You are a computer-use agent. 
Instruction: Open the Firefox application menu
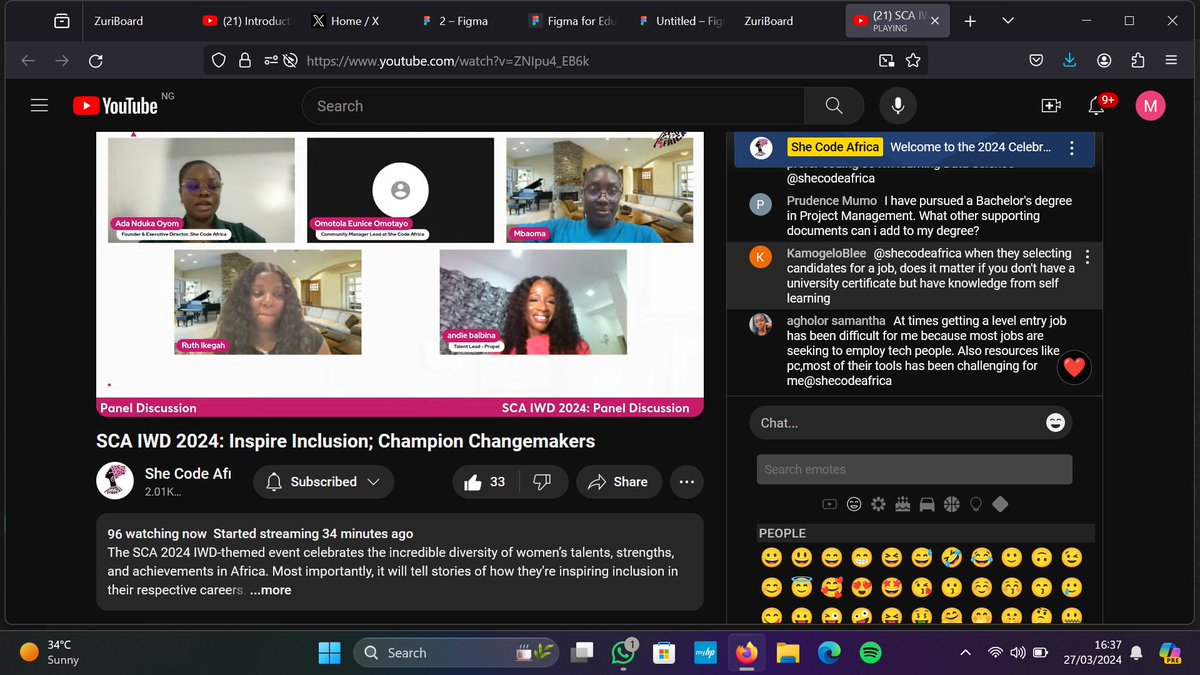click(x=1171, y=61)
